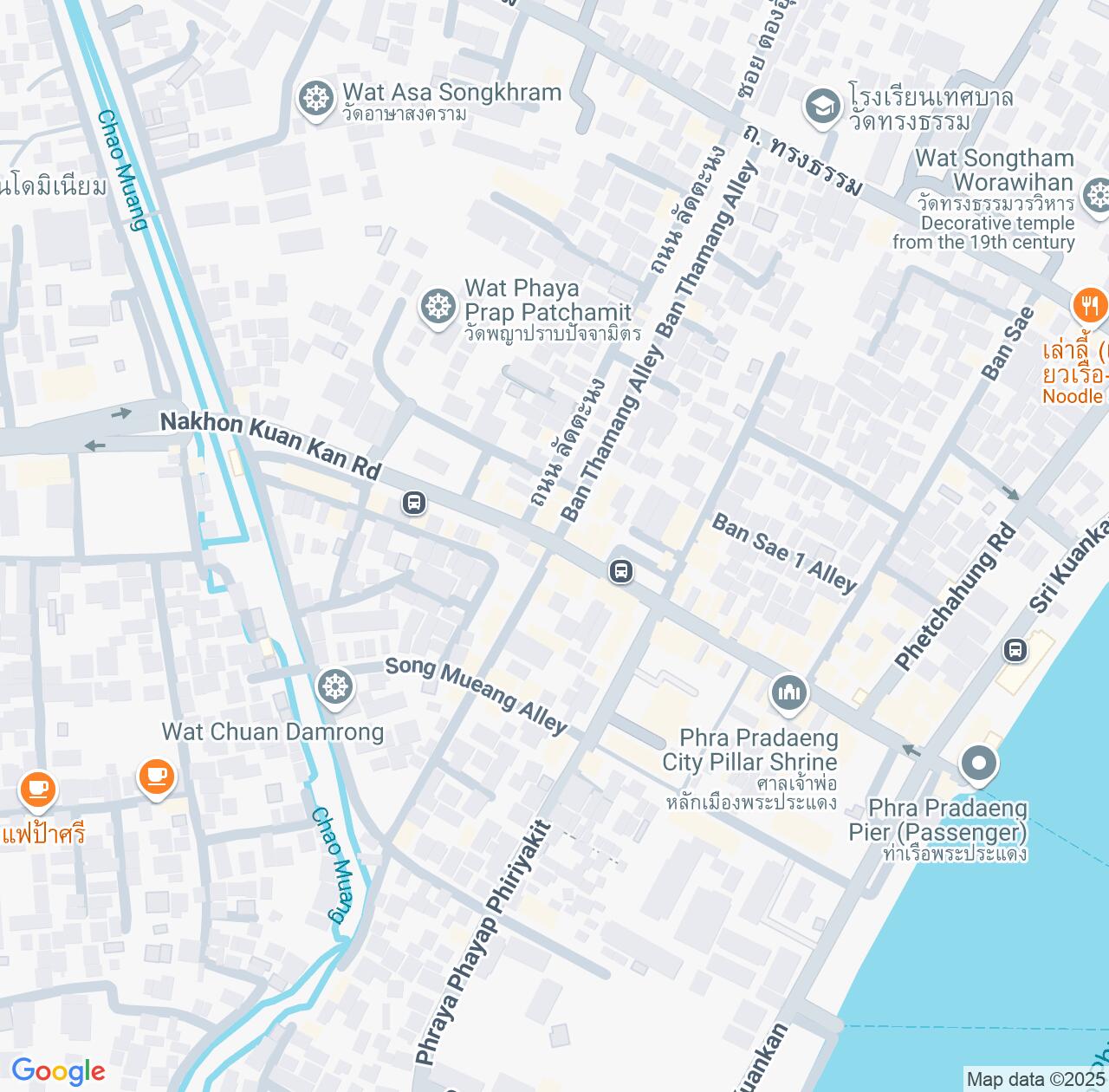This screenshot has width=1109, height=1092.
Task: Click the Wat Songtham Worawihan text label
Action: [995, 171]
